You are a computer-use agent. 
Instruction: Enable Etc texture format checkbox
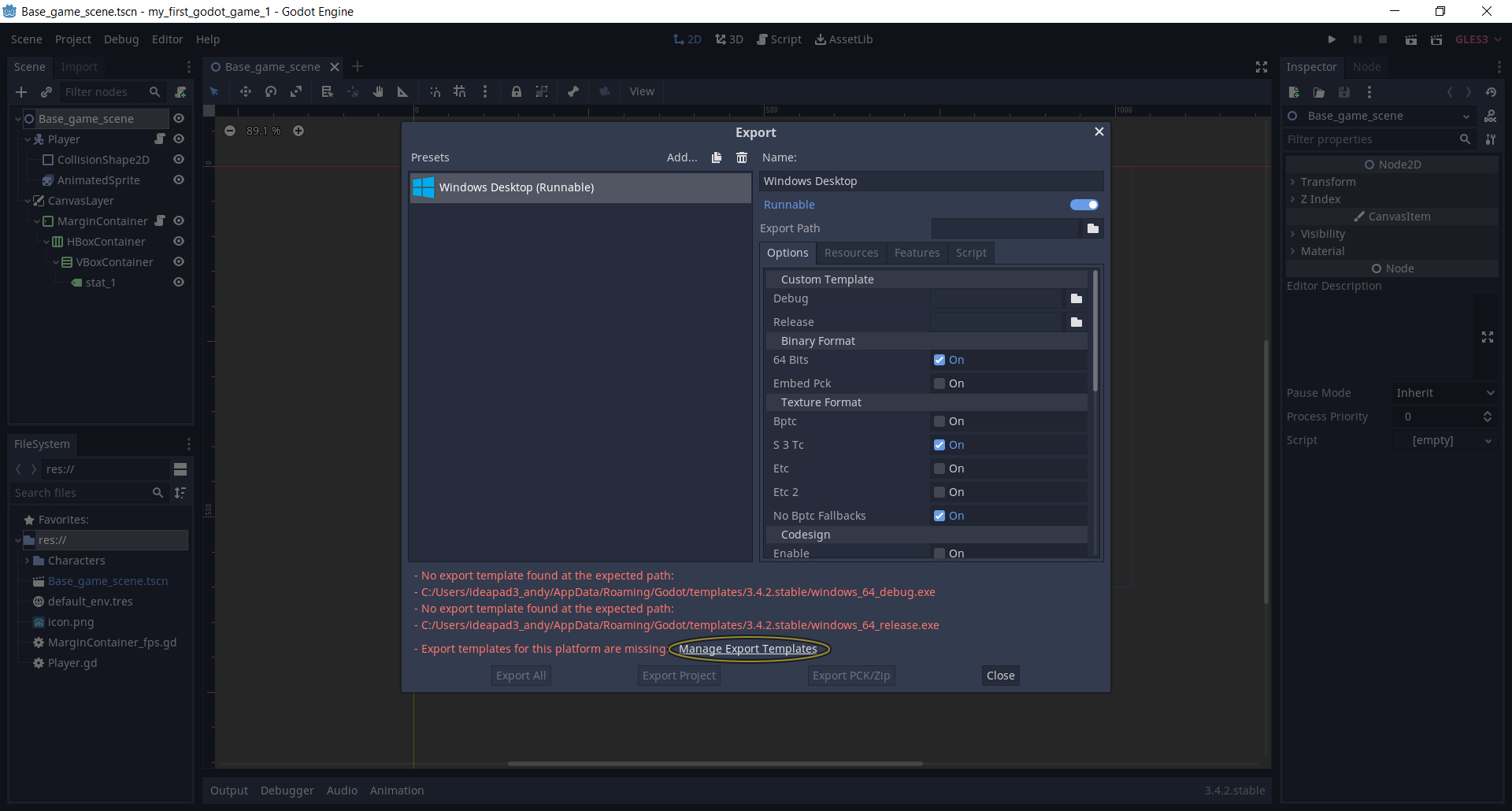click(939, 468)
